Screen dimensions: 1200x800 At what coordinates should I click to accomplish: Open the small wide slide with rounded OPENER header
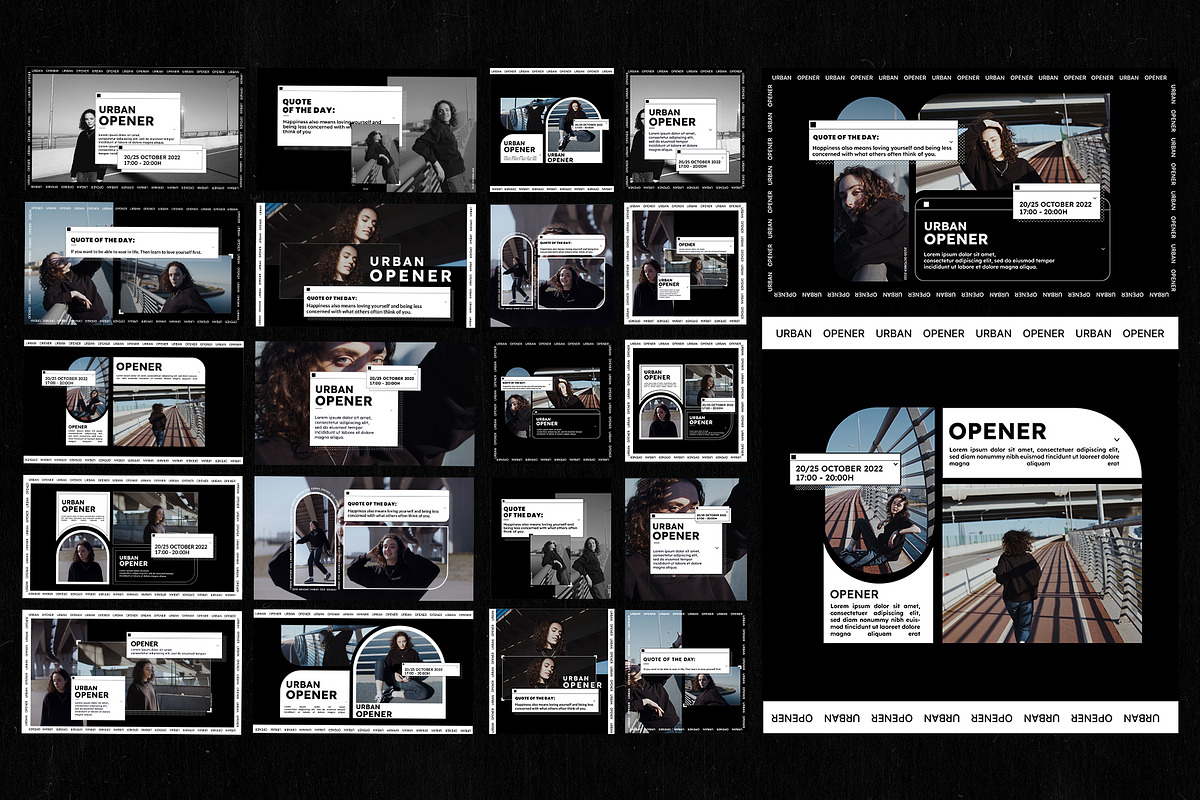(132, 401)
